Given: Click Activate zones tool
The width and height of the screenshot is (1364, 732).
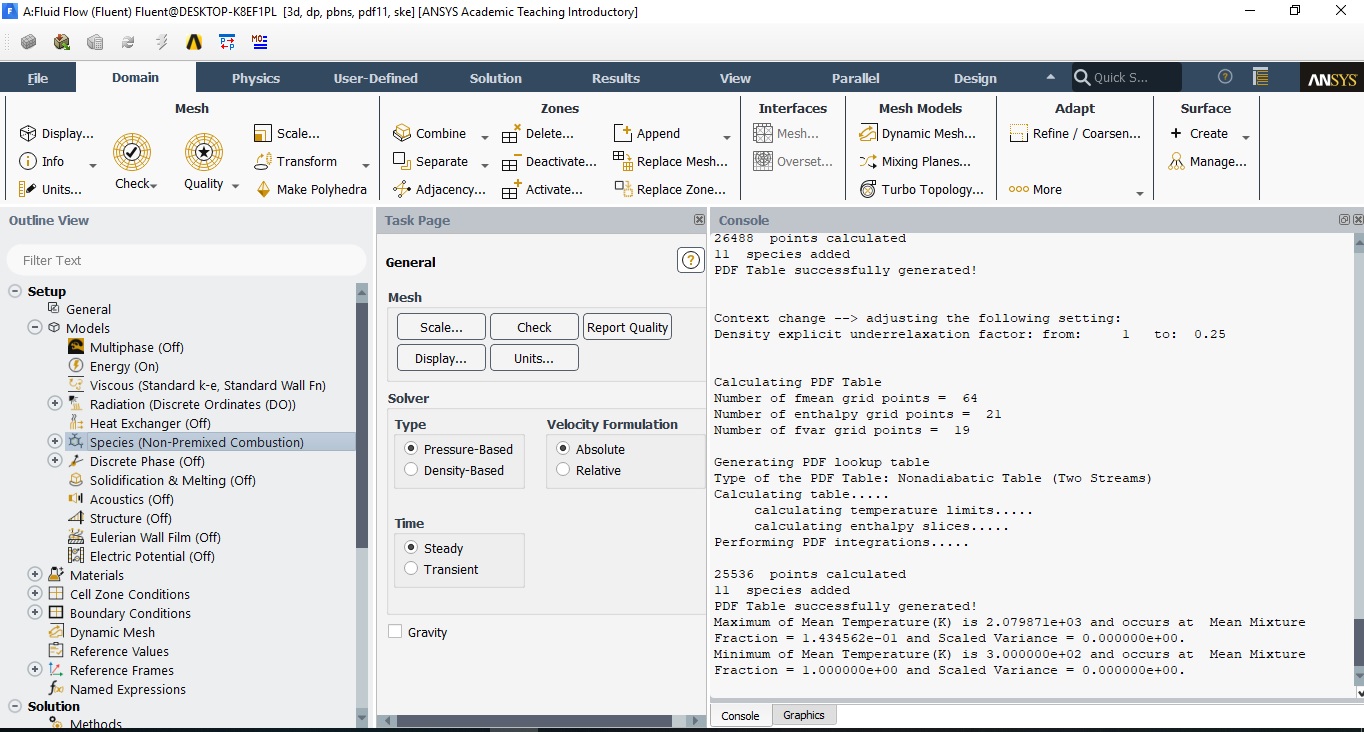Looking at the screenshot, I should [542, 189].
